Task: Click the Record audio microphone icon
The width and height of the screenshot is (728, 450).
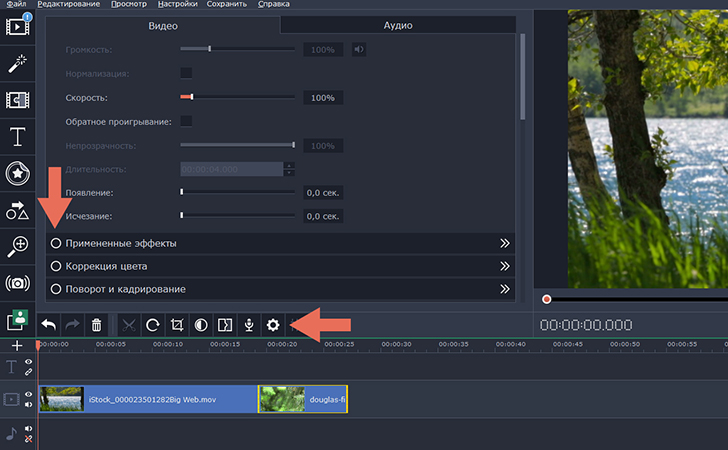Action: [x=248, y=324]
